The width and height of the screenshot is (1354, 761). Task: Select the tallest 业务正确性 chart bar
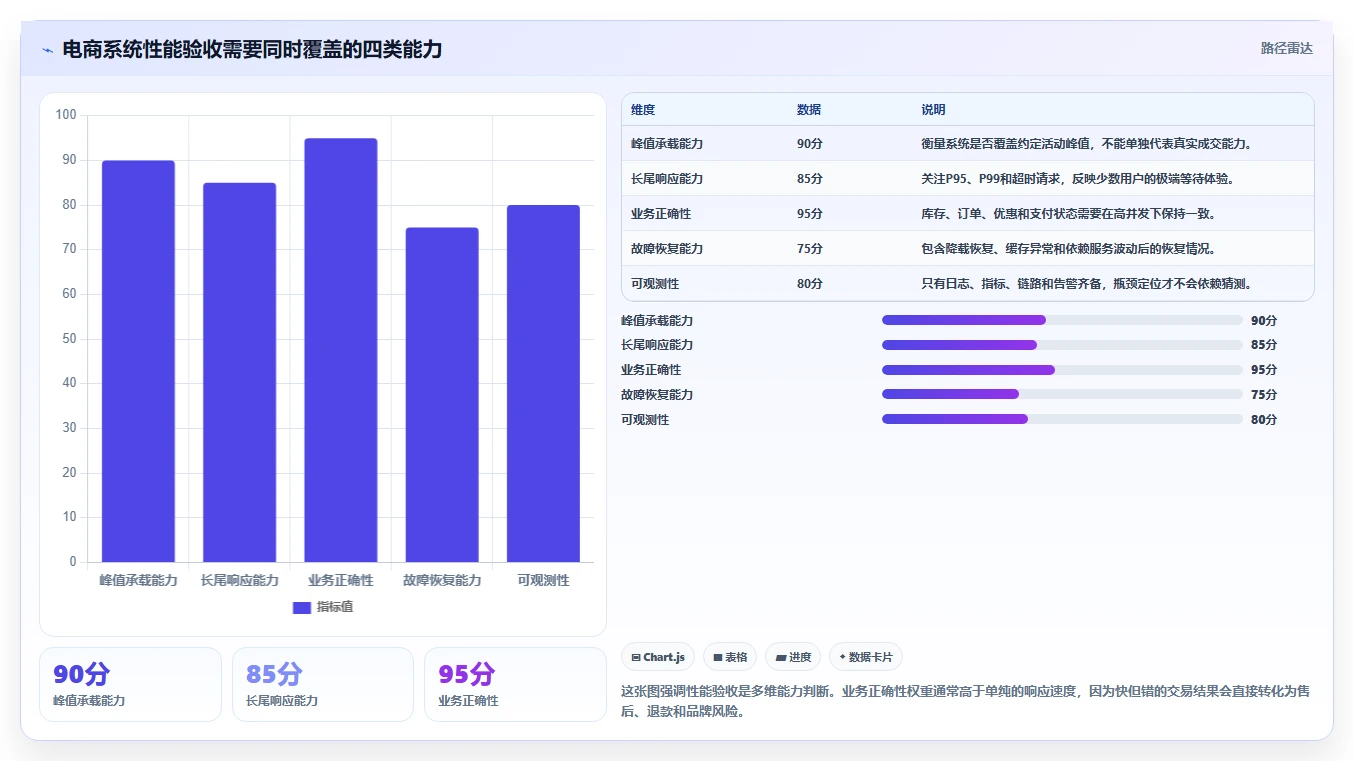coord(341,350)
